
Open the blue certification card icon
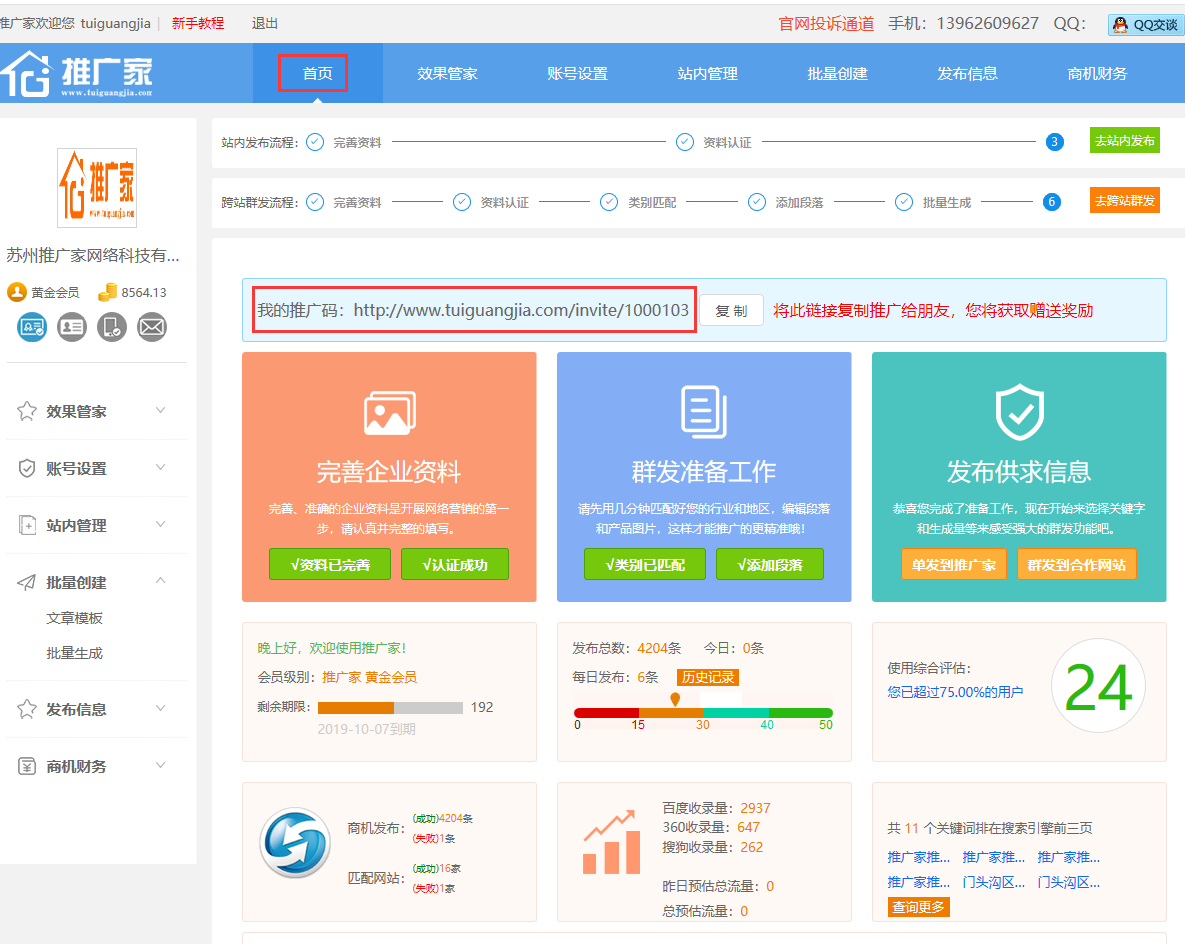click(x=32, y=327)
